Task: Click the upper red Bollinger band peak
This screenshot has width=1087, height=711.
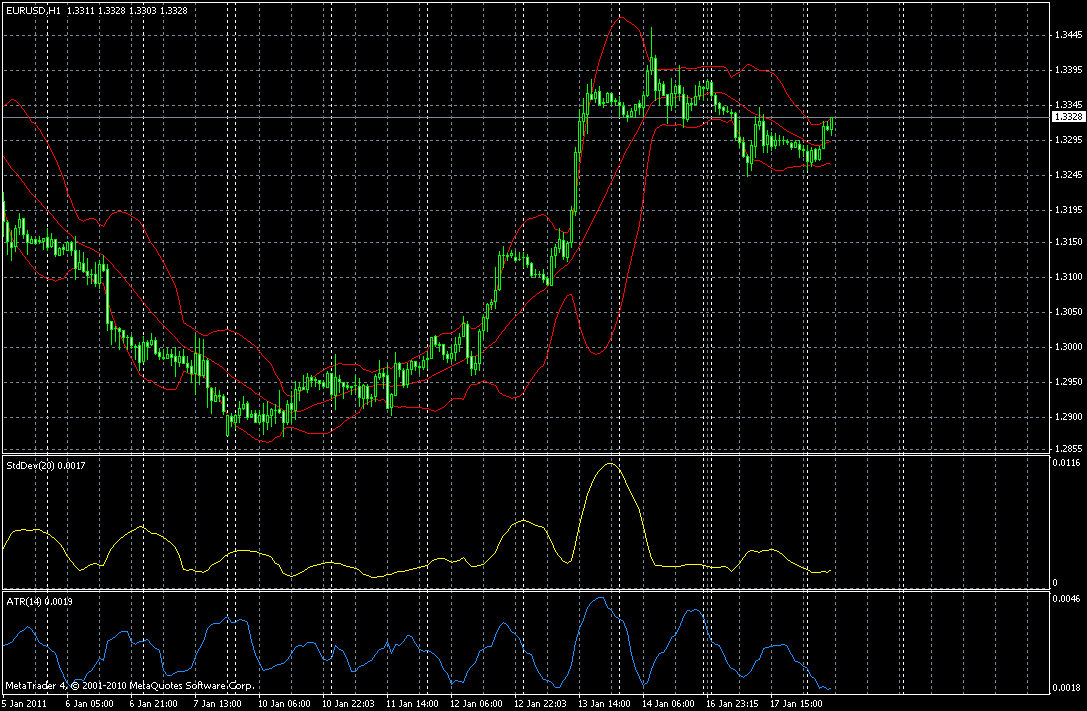Action: coord(620,17)
